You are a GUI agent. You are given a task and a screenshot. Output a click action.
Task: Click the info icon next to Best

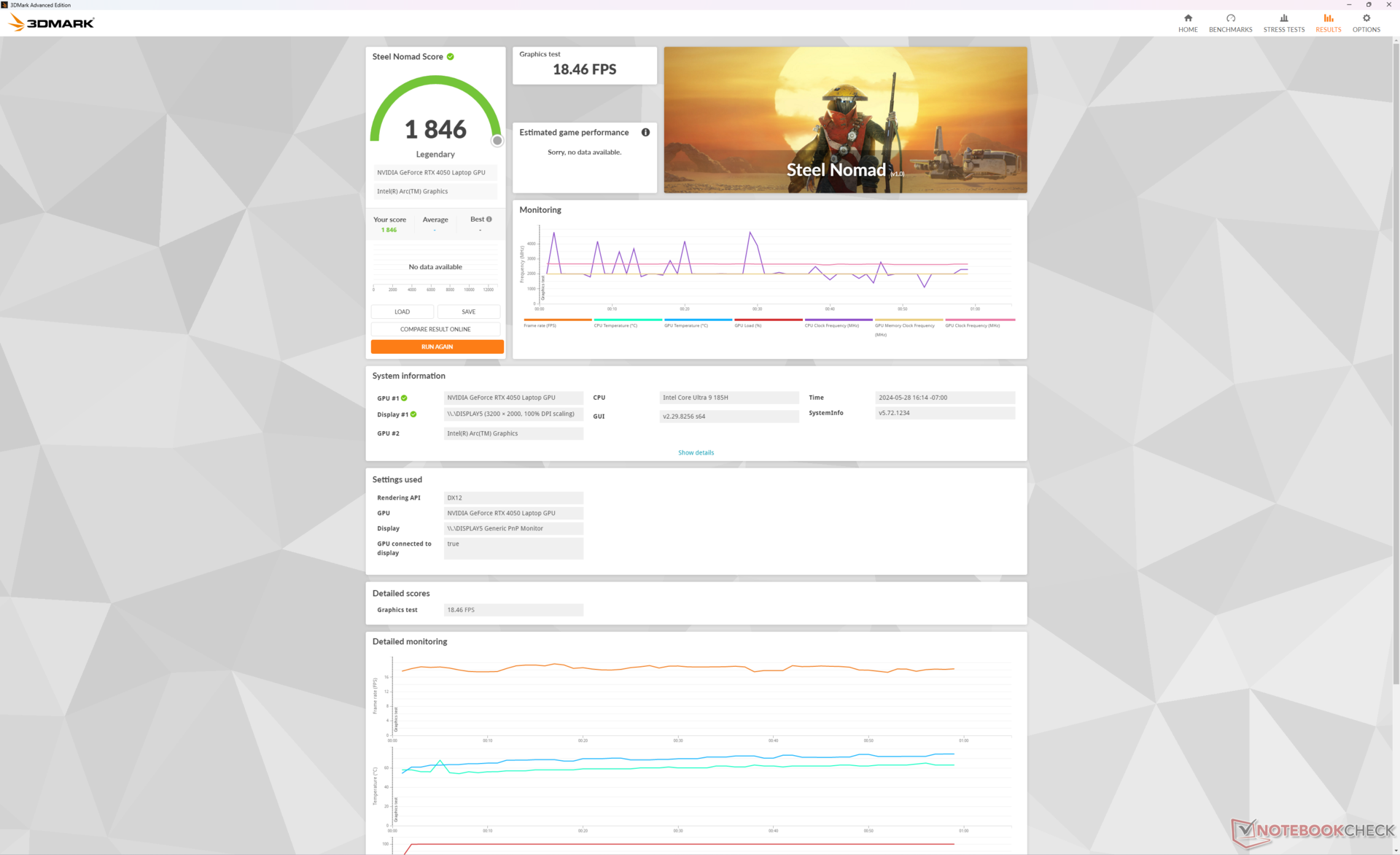489,219
